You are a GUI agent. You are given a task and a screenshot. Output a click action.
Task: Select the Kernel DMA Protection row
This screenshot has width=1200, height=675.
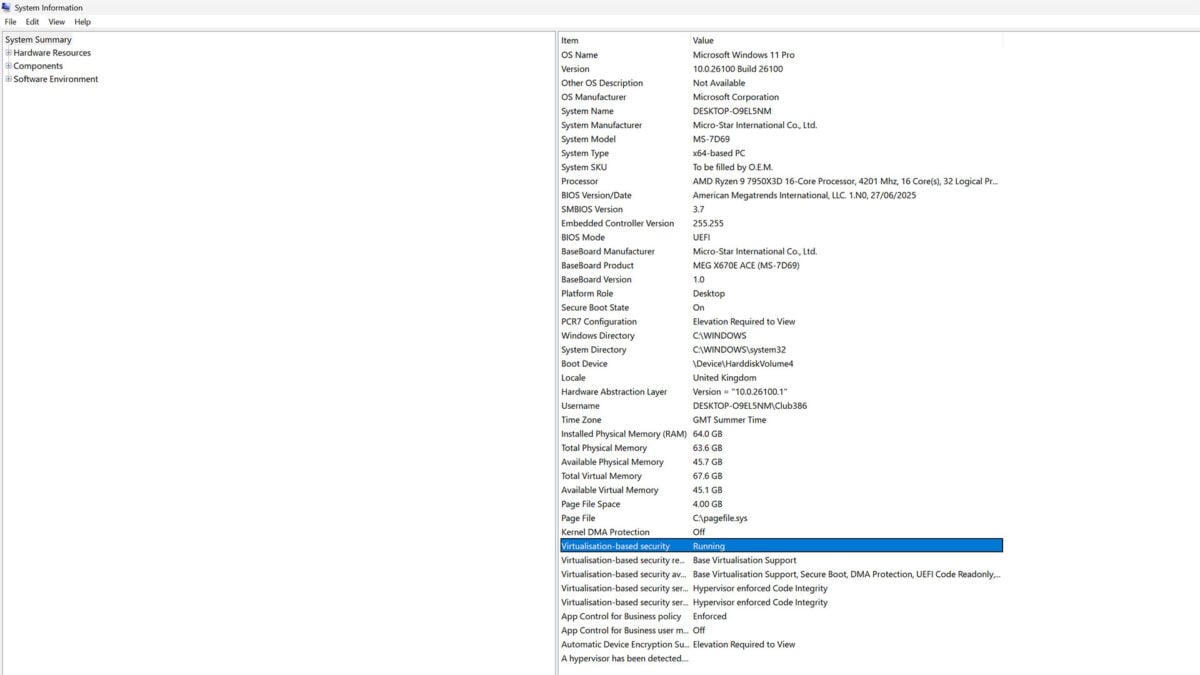coord(605,532)
